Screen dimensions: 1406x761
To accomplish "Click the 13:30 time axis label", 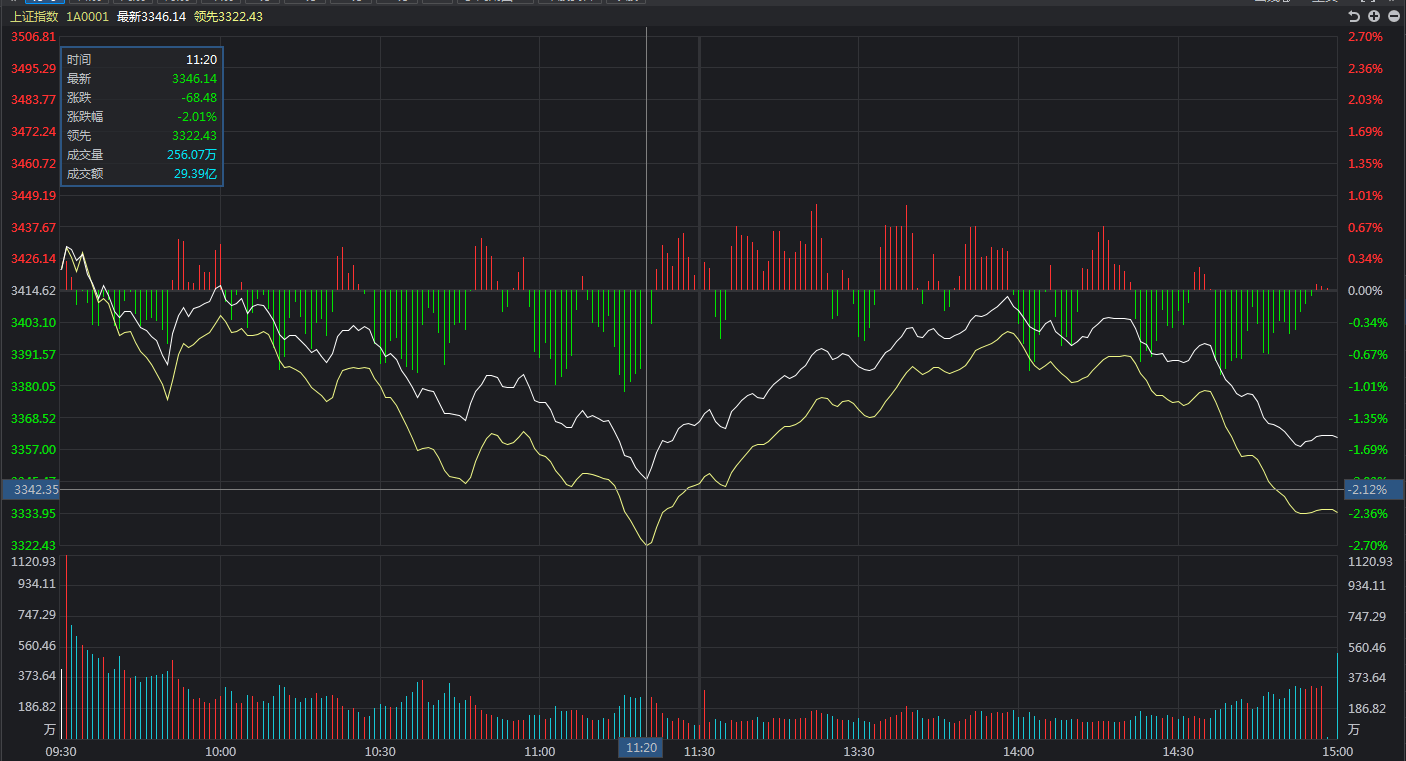I will [x=858, y=751].
